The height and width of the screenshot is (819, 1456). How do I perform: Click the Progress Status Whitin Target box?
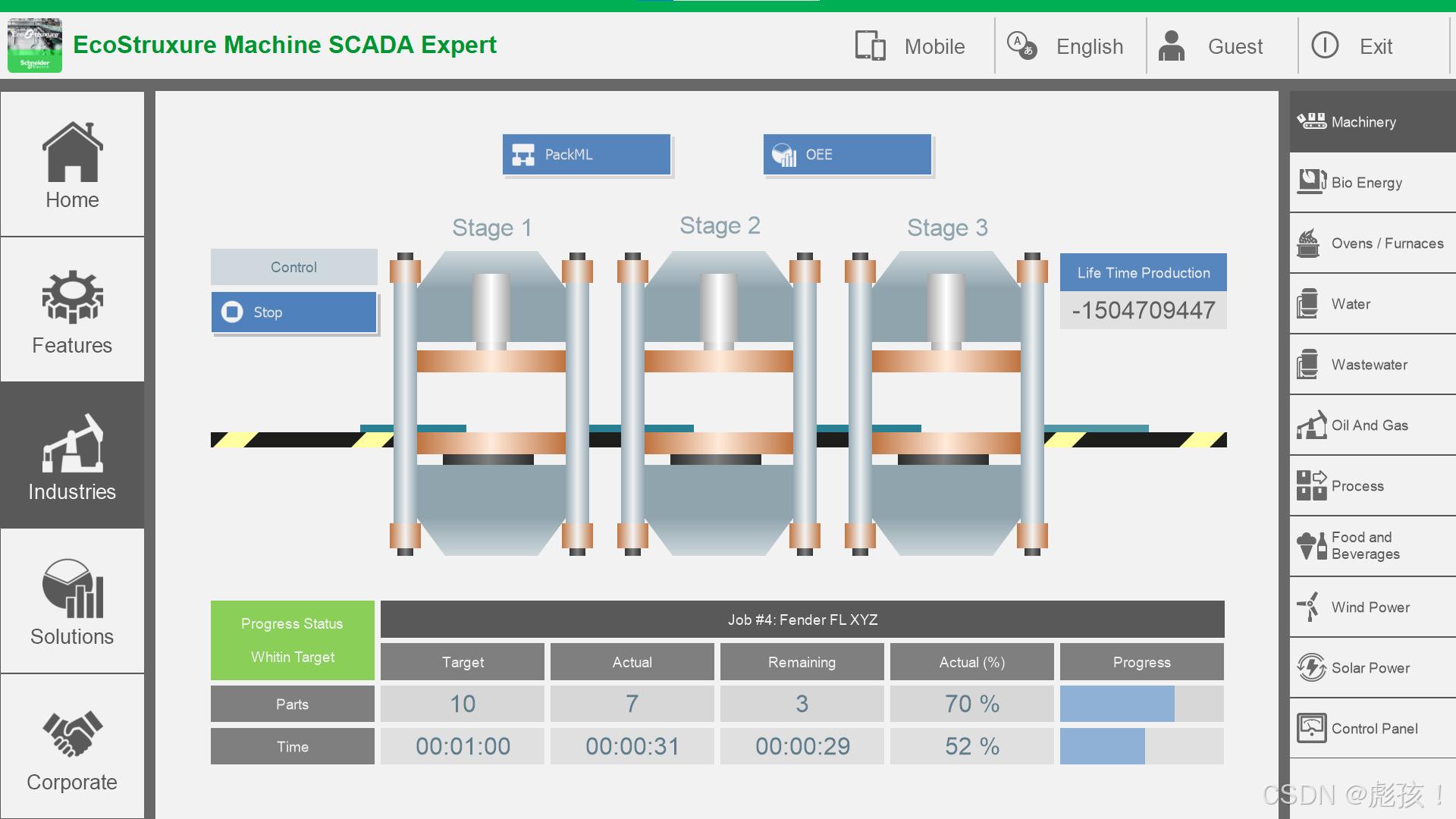point(293,640)
